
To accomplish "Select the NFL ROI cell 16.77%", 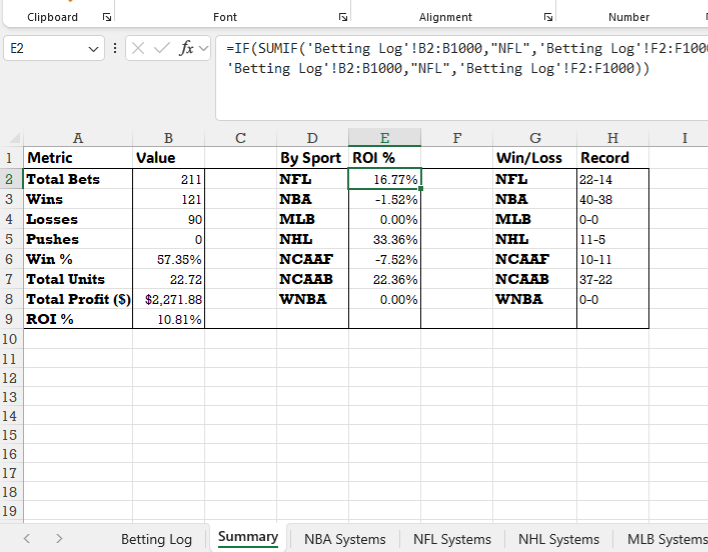I will (x=384, y=179).
